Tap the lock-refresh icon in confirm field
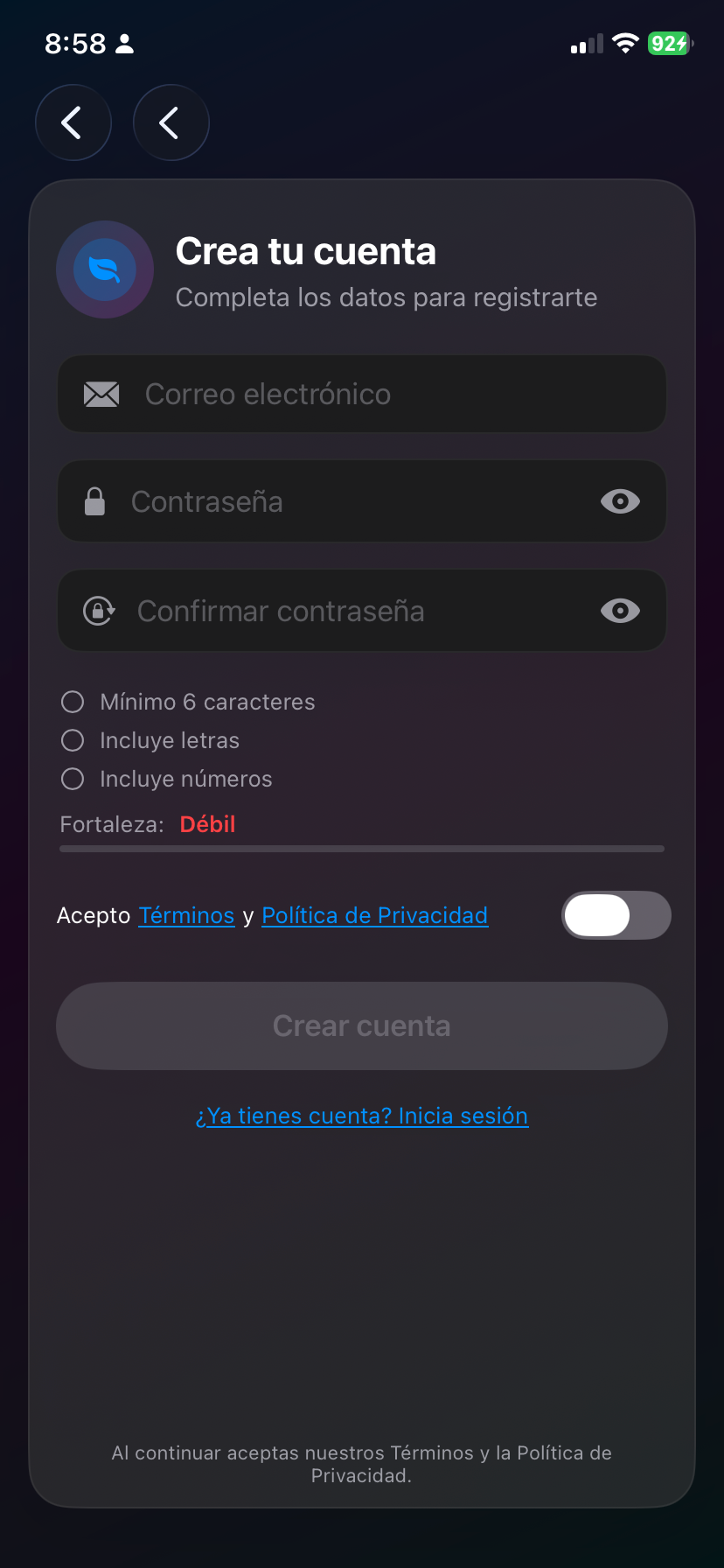724x1568 pixels. point(99,611)
